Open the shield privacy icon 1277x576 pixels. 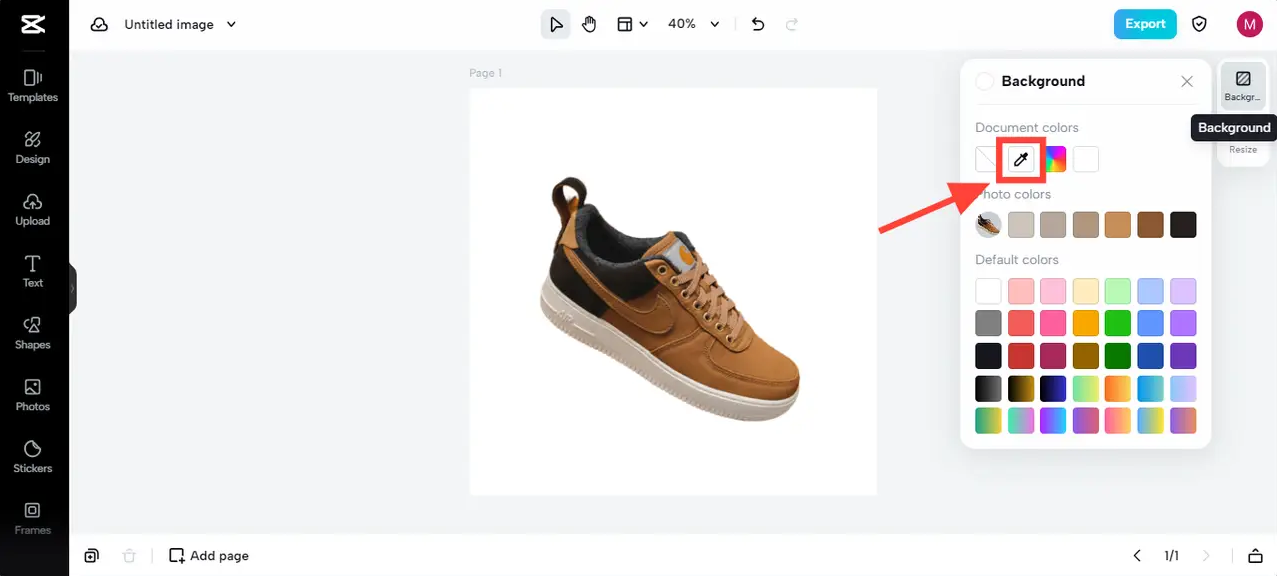[1198, 24]
